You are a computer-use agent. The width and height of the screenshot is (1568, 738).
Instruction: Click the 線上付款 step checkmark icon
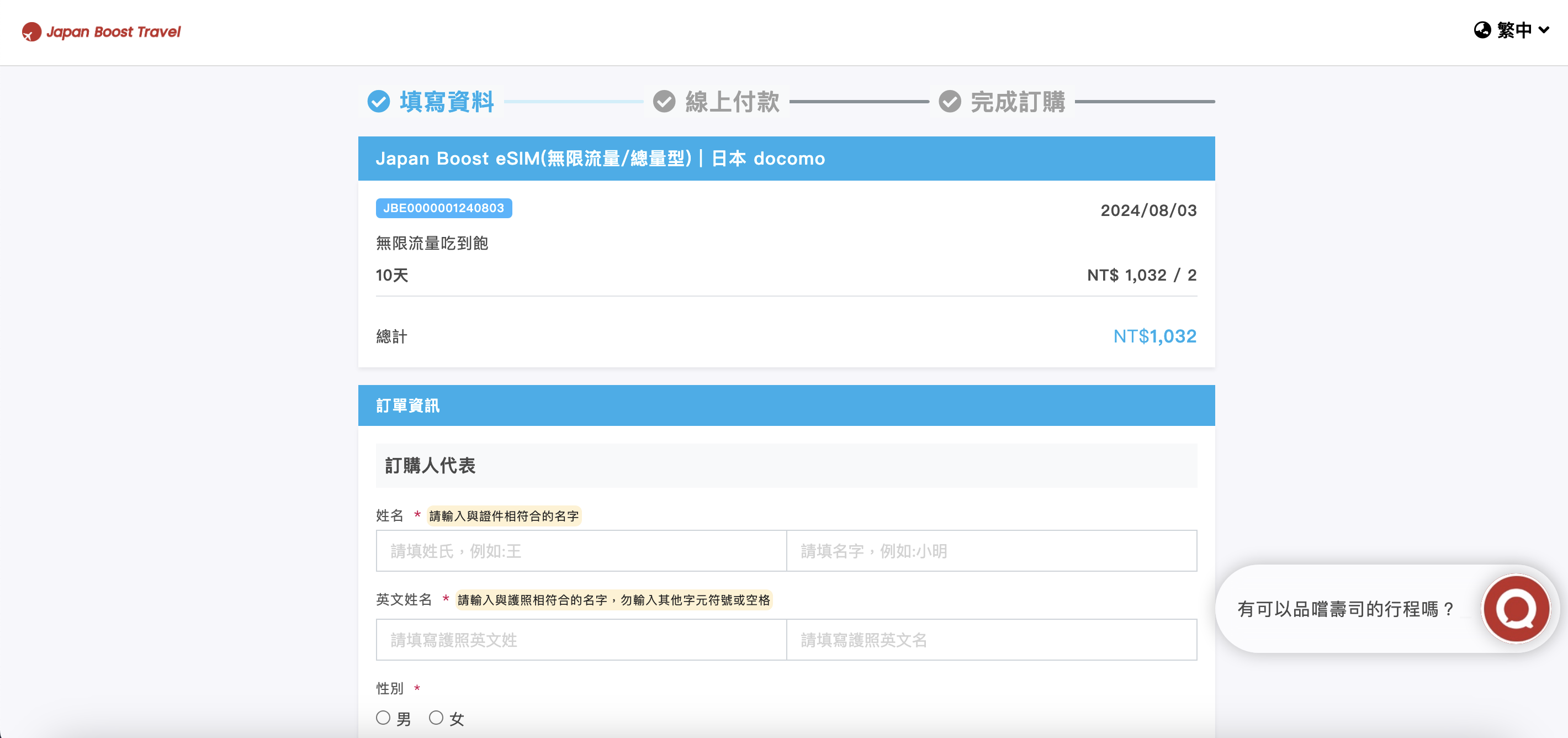[664, 102]
